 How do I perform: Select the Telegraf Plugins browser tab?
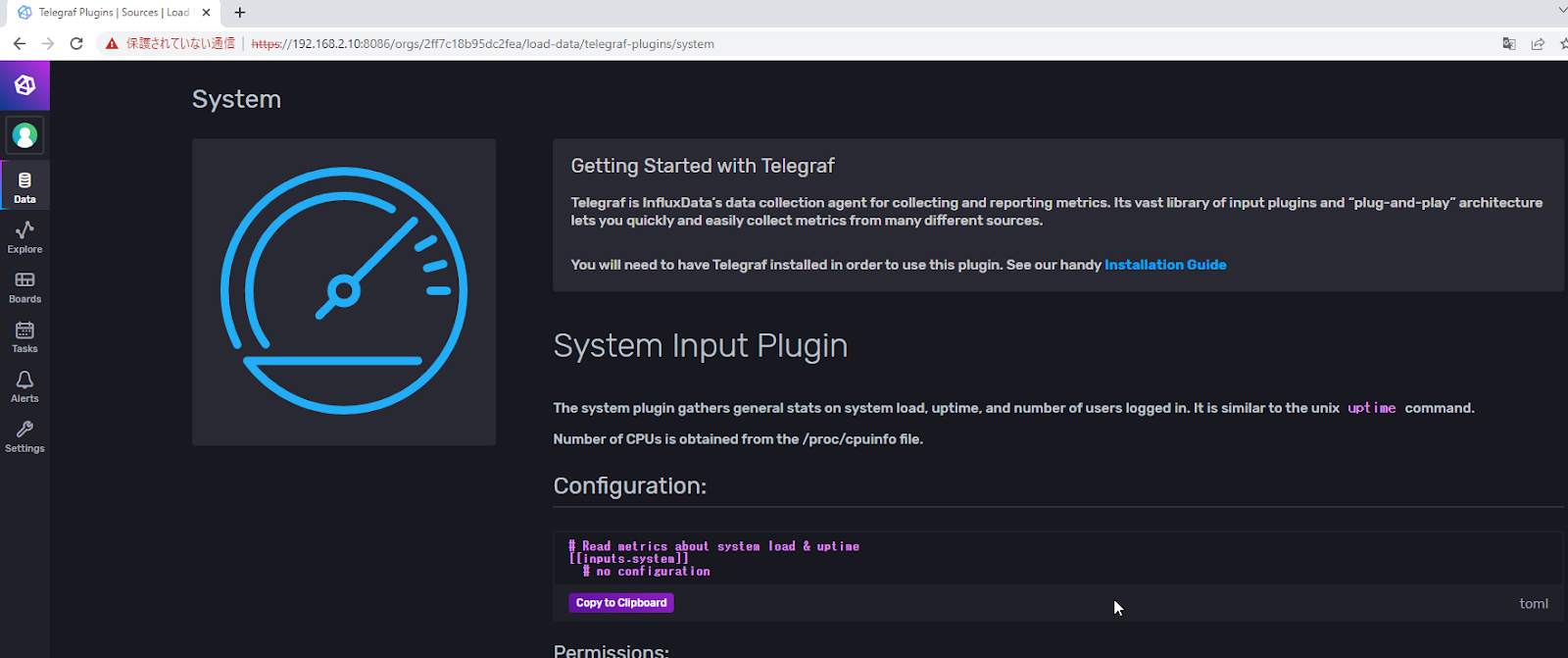click(x=114, y=13)
